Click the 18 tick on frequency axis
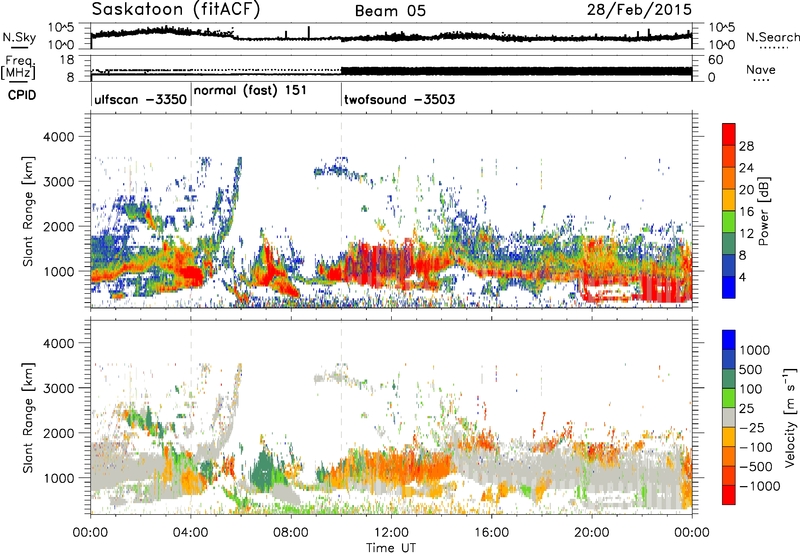Screen dimensions: 800x554 pyautogui.click(x=67, y=60)
